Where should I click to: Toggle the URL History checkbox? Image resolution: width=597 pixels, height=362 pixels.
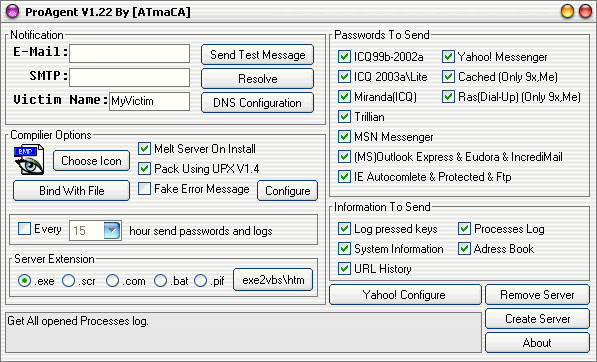(344, 268)
